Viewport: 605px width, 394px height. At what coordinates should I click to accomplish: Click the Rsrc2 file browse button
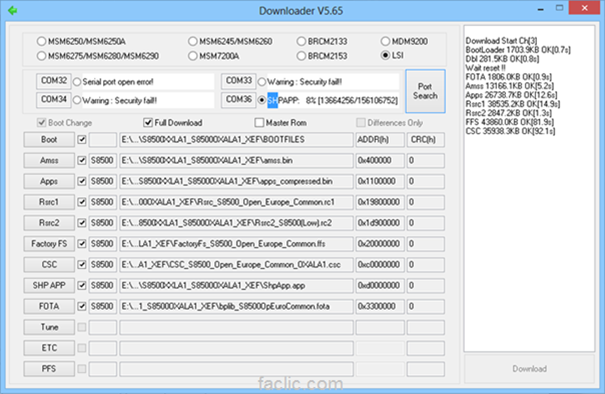point(49,223)
